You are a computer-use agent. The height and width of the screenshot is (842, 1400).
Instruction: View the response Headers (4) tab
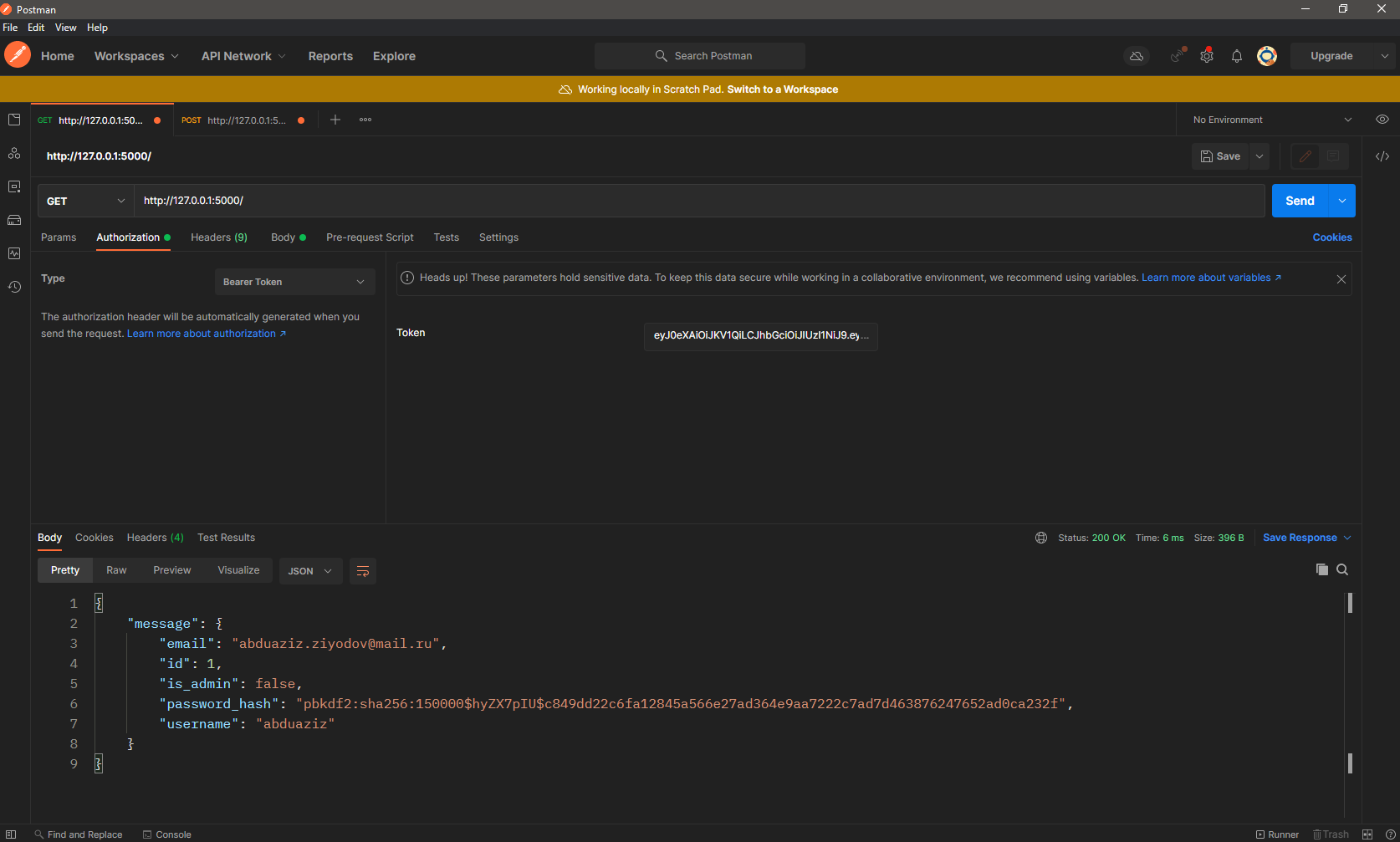(156, 538)
